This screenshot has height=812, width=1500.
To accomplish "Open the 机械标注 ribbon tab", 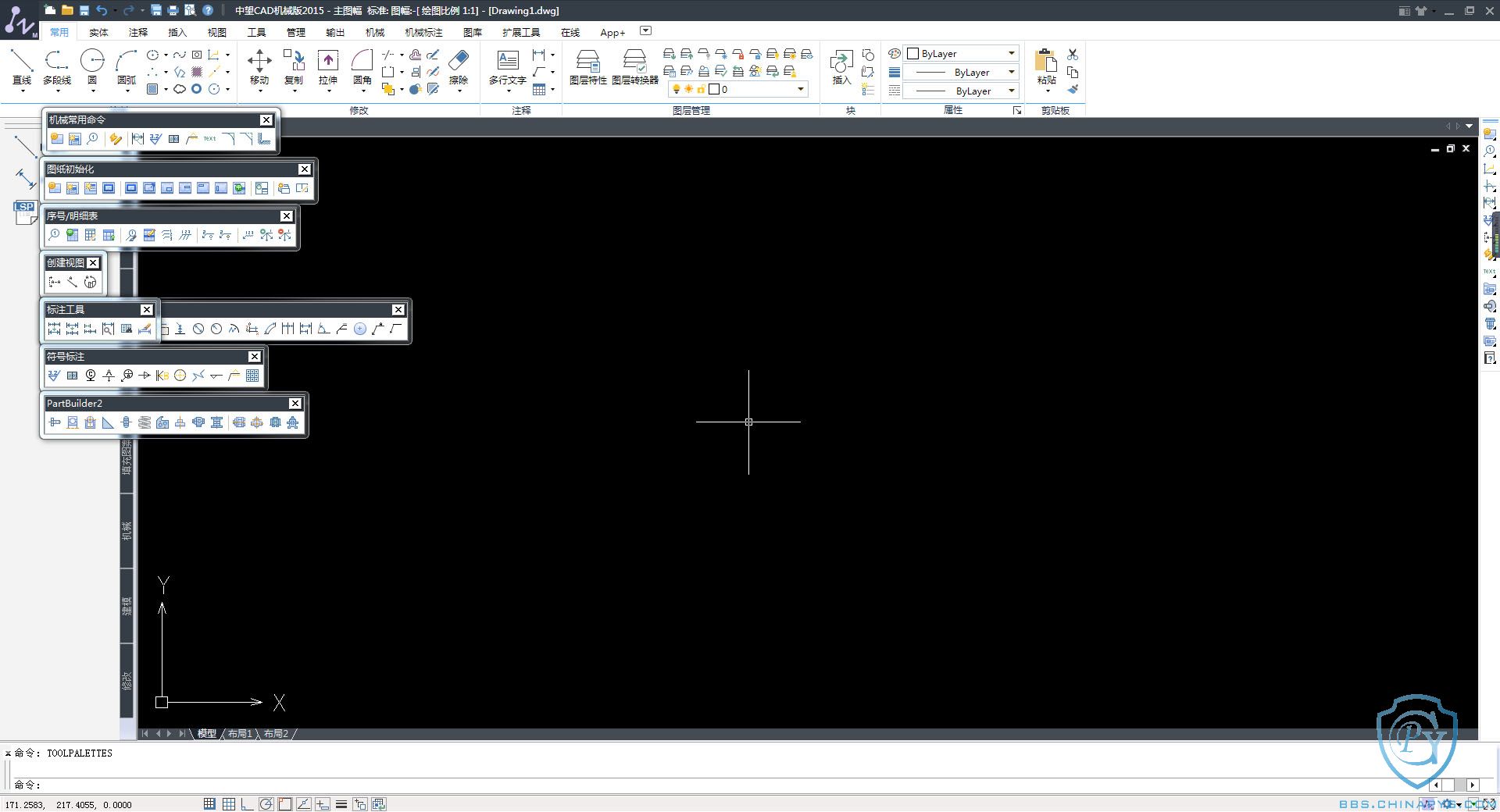I will click(x=423, y=32).
